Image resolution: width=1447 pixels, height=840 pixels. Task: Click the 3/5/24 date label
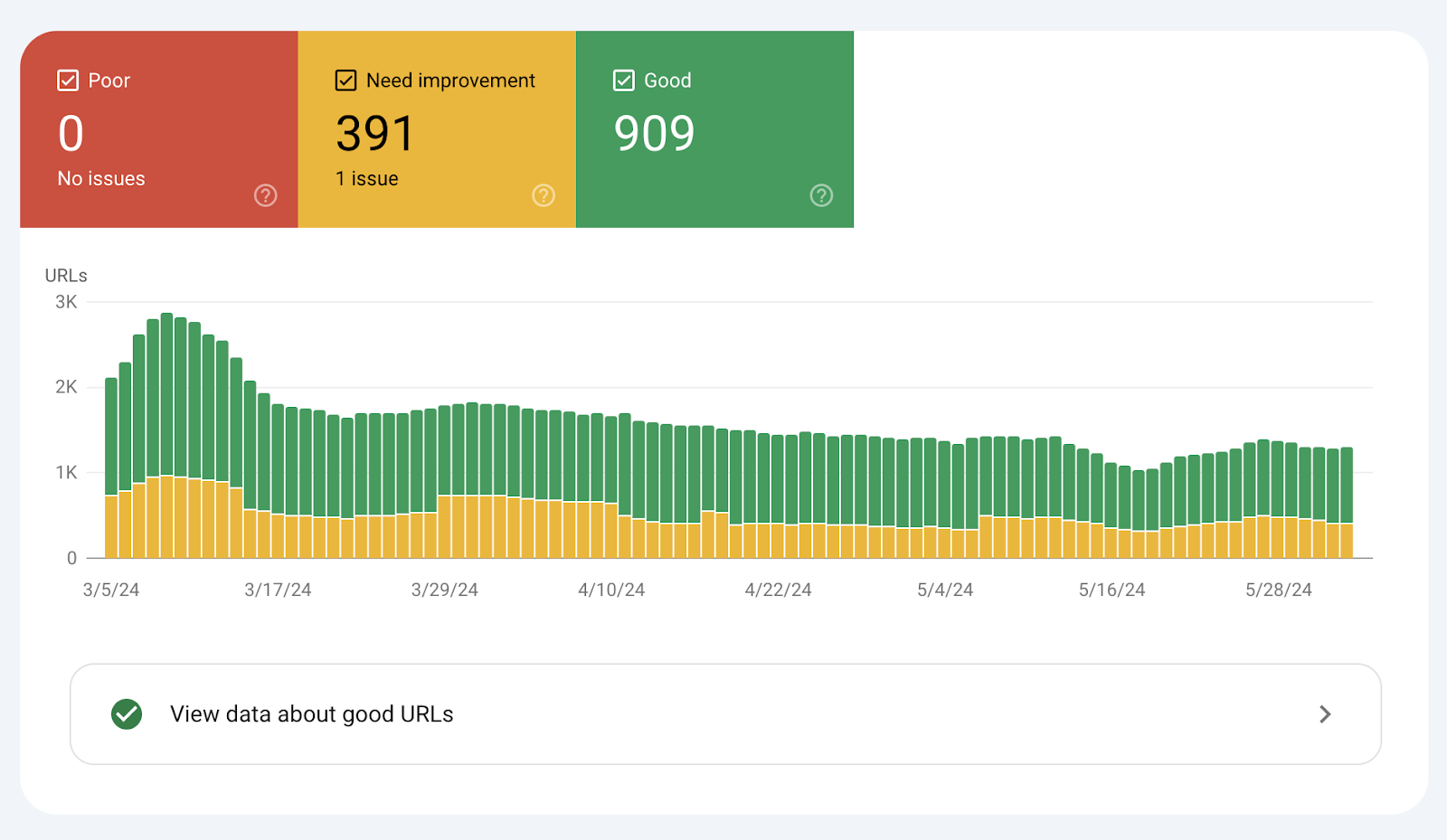coord(111,590)
